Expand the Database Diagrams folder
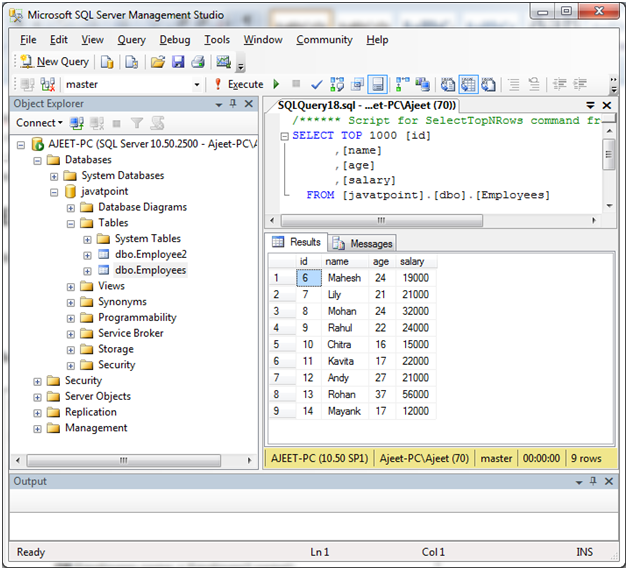The width and height of the screenshot is (628, 570). (70, 208)
